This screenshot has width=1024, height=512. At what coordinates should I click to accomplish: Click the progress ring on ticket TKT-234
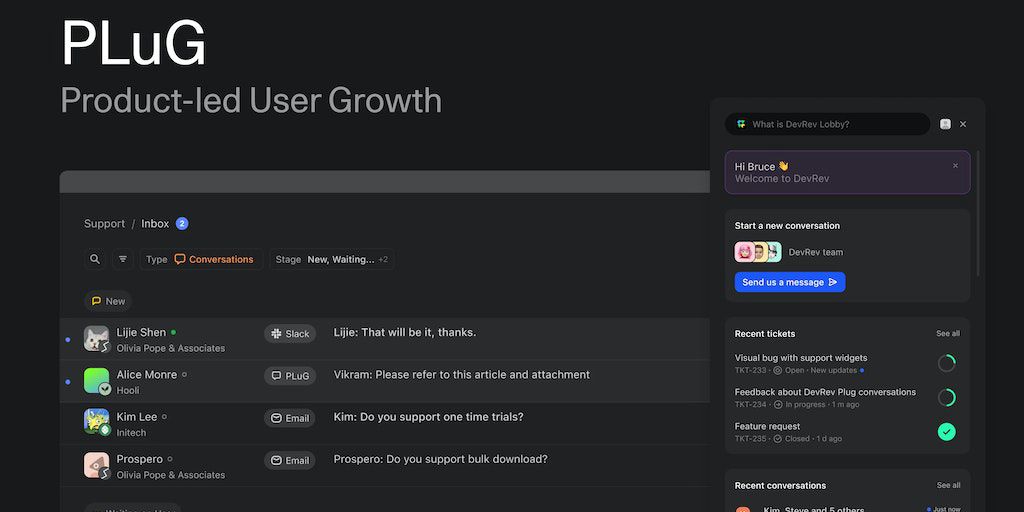(946, 398)
